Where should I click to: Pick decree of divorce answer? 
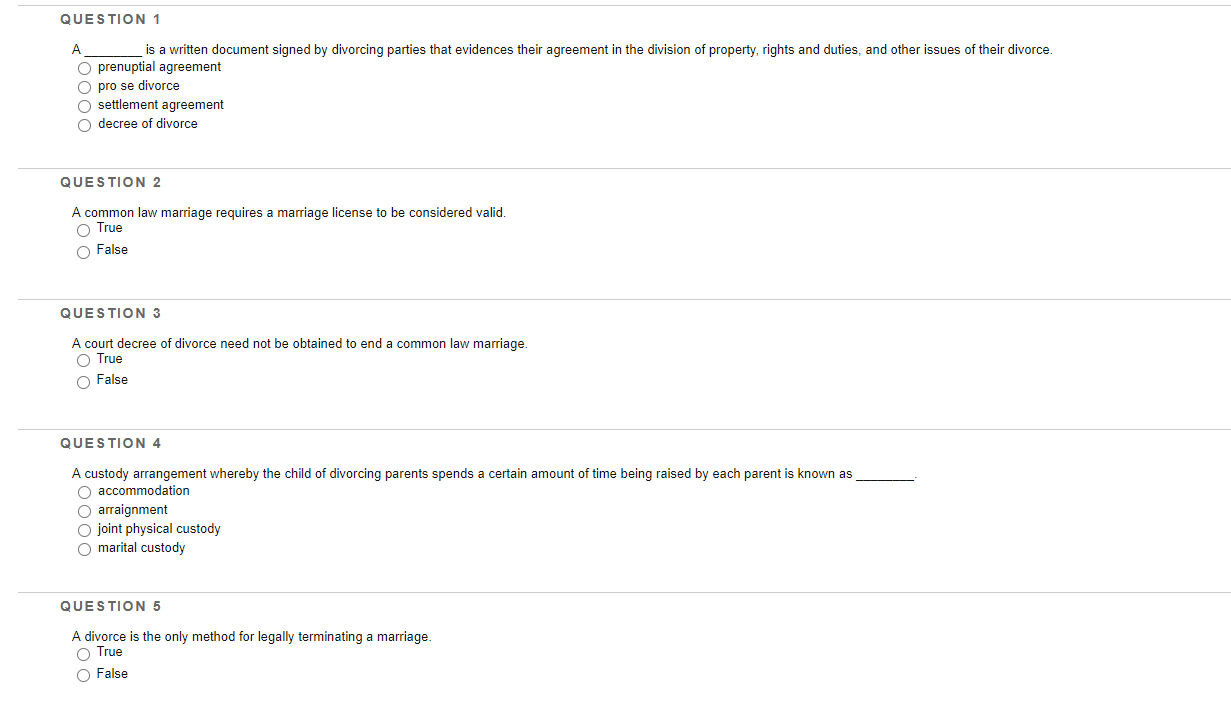click(84, 125)
